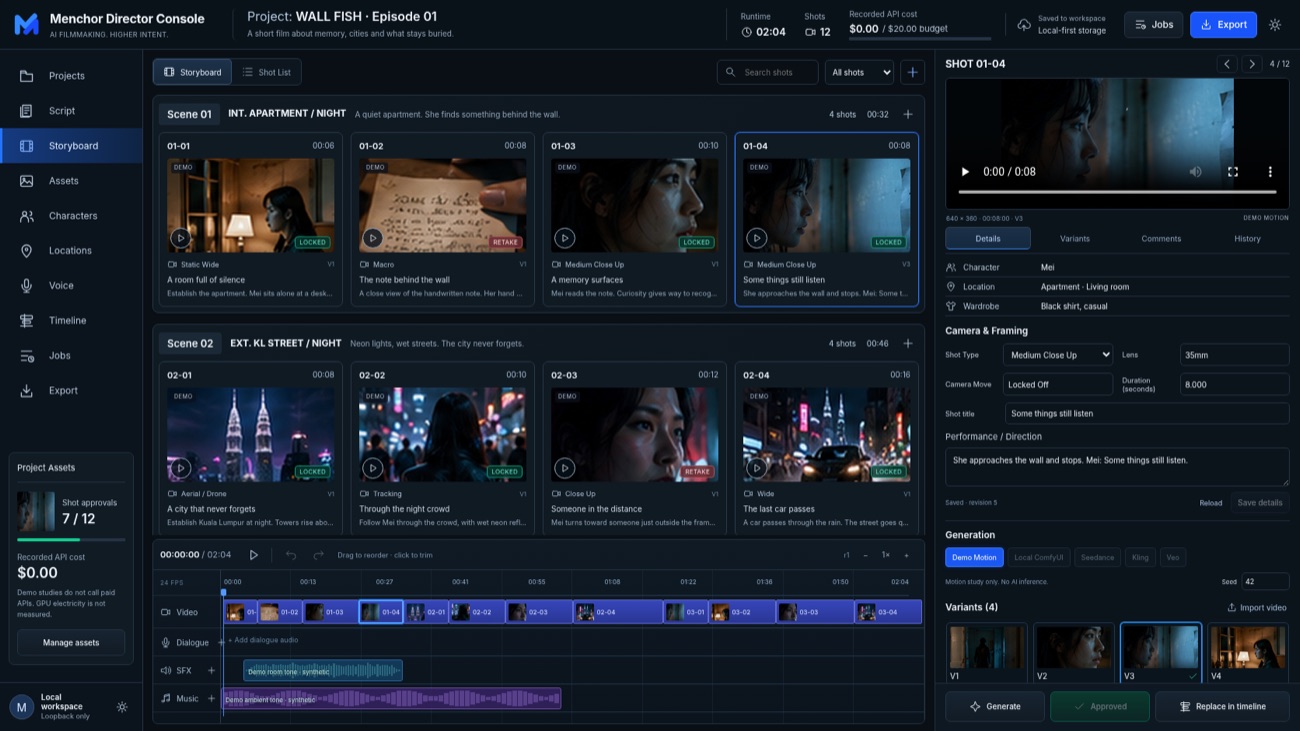The image size is (1300, 731).
Task: Go to the next shot arrow
Action: coord(1252,64)
